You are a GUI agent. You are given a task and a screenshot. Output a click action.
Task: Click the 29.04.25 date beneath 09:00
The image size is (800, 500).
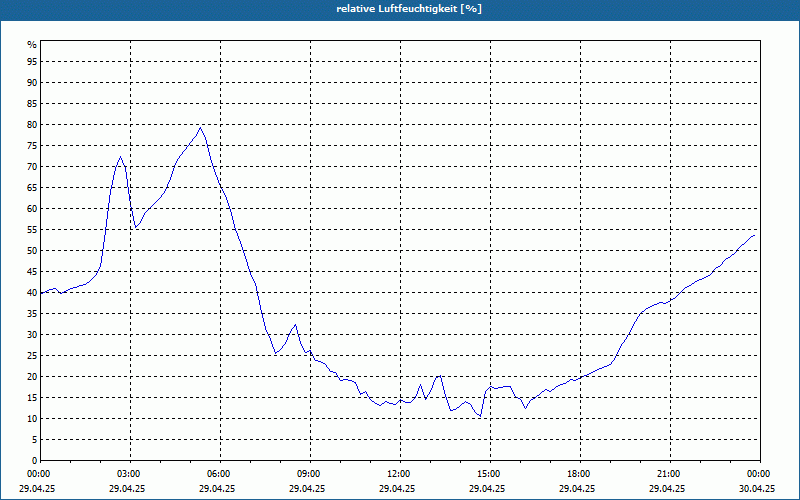(307, 488)
